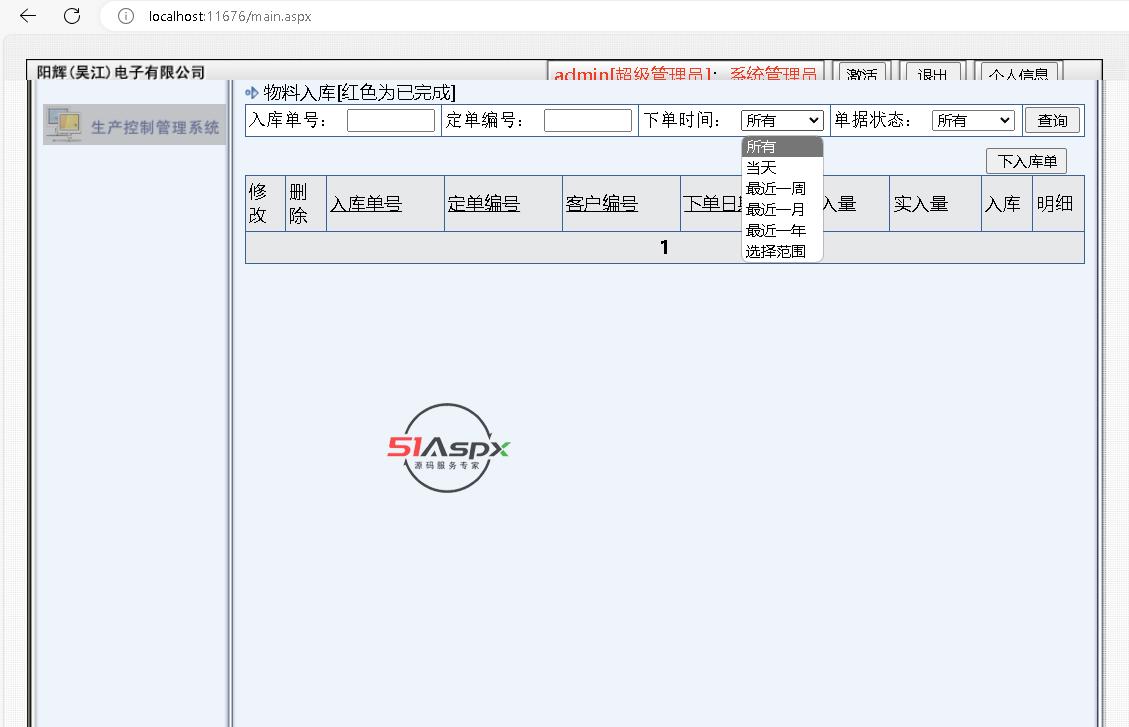Click 阳辉(吴江)电子有限公司 title text
The height and width of the screenshot is (727, 1129).
click(x=121, y=72)
